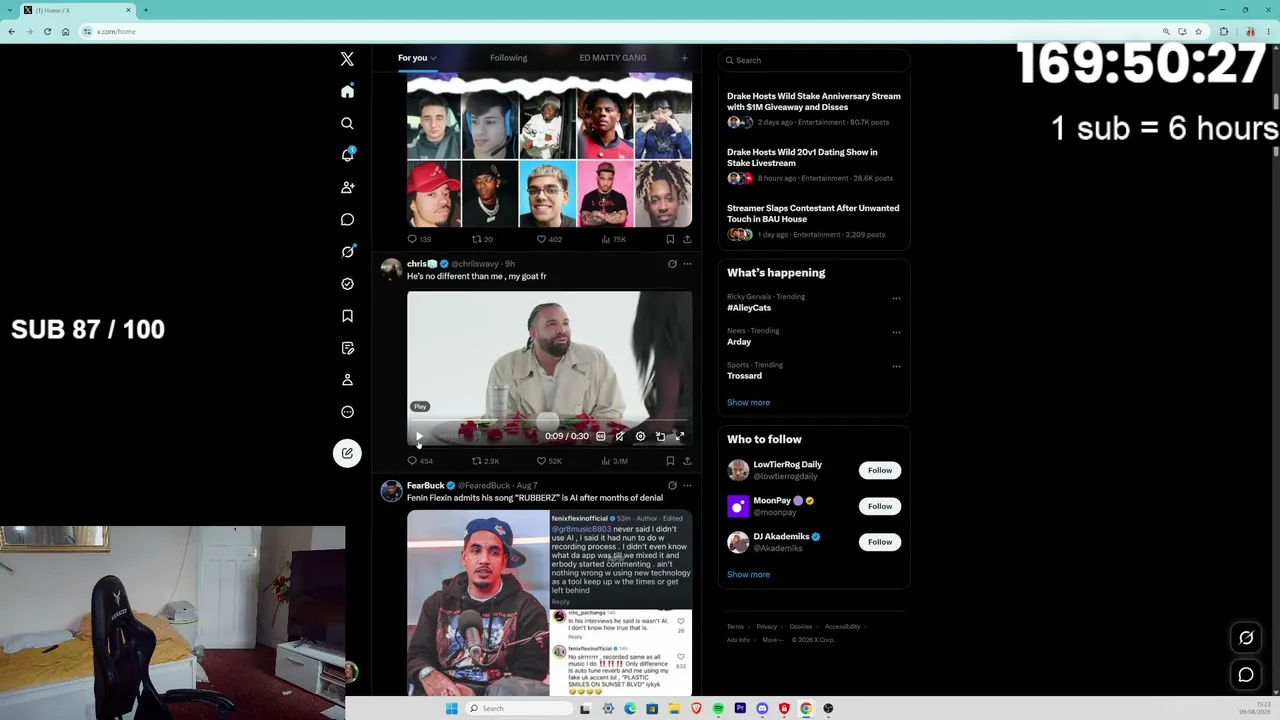Reload the page in Chrome
Image resolution: width=1280 pixels, height=720 pixels.
[x=47, y=31]
